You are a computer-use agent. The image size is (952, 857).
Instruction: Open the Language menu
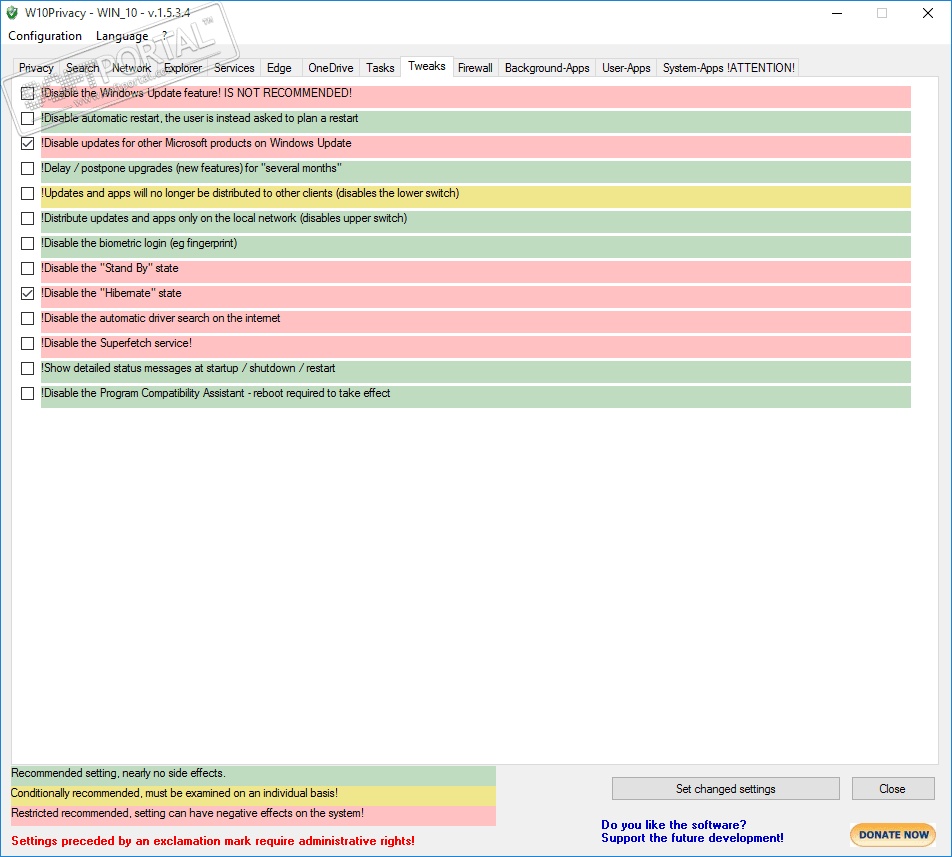(x=122, y=36)
